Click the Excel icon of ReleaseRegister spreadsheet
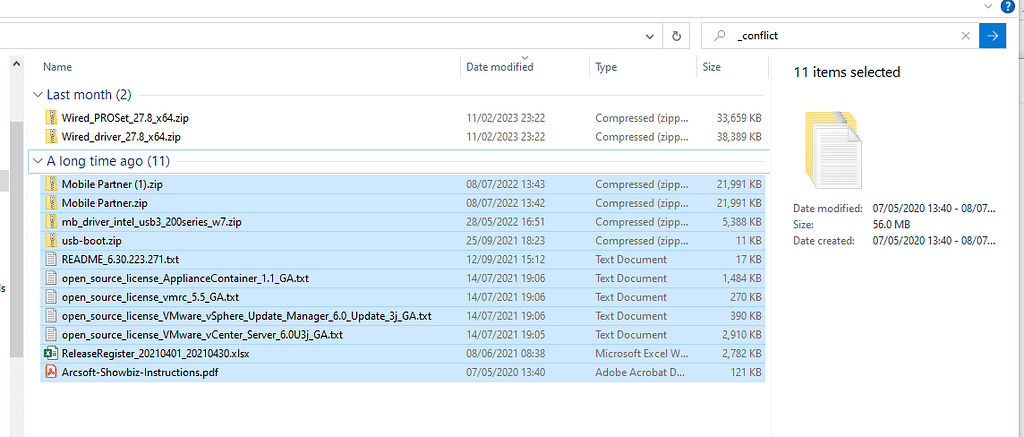The image size is (1024, 437). [x=52, y=354]
